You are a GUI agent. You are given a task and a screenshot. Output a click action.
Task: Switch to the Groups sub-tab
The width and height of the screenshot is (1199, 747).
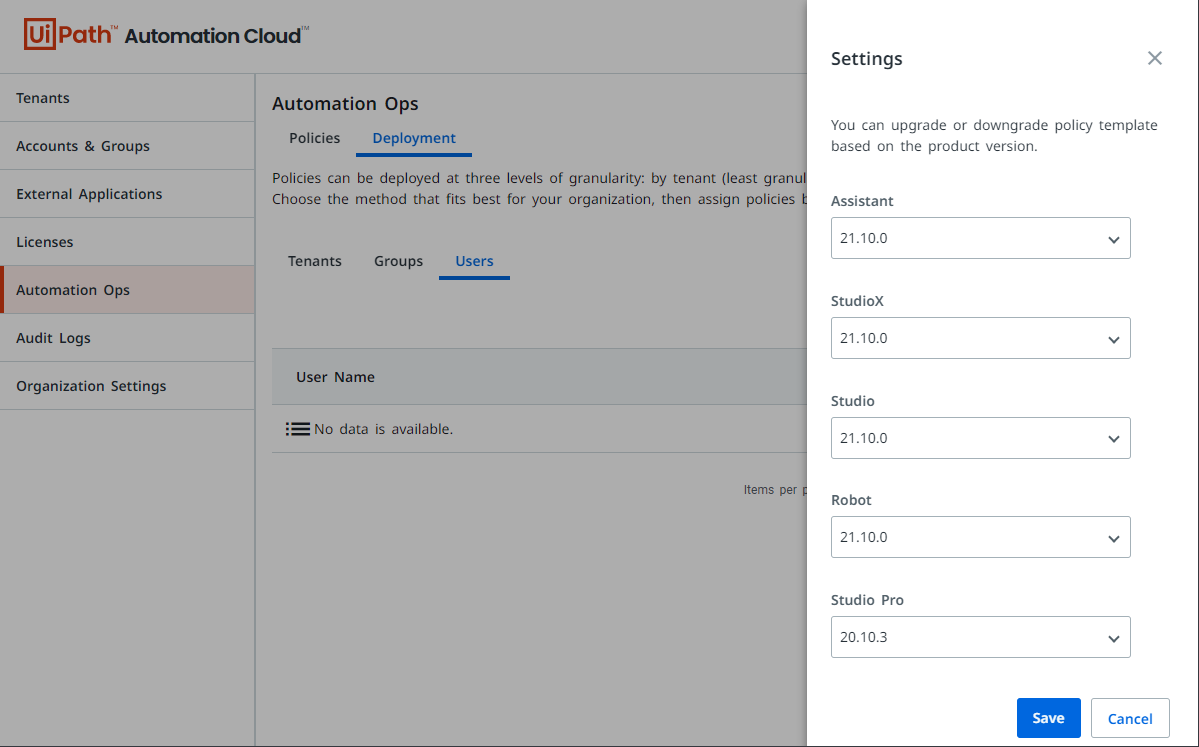click(x=398, y=261)
